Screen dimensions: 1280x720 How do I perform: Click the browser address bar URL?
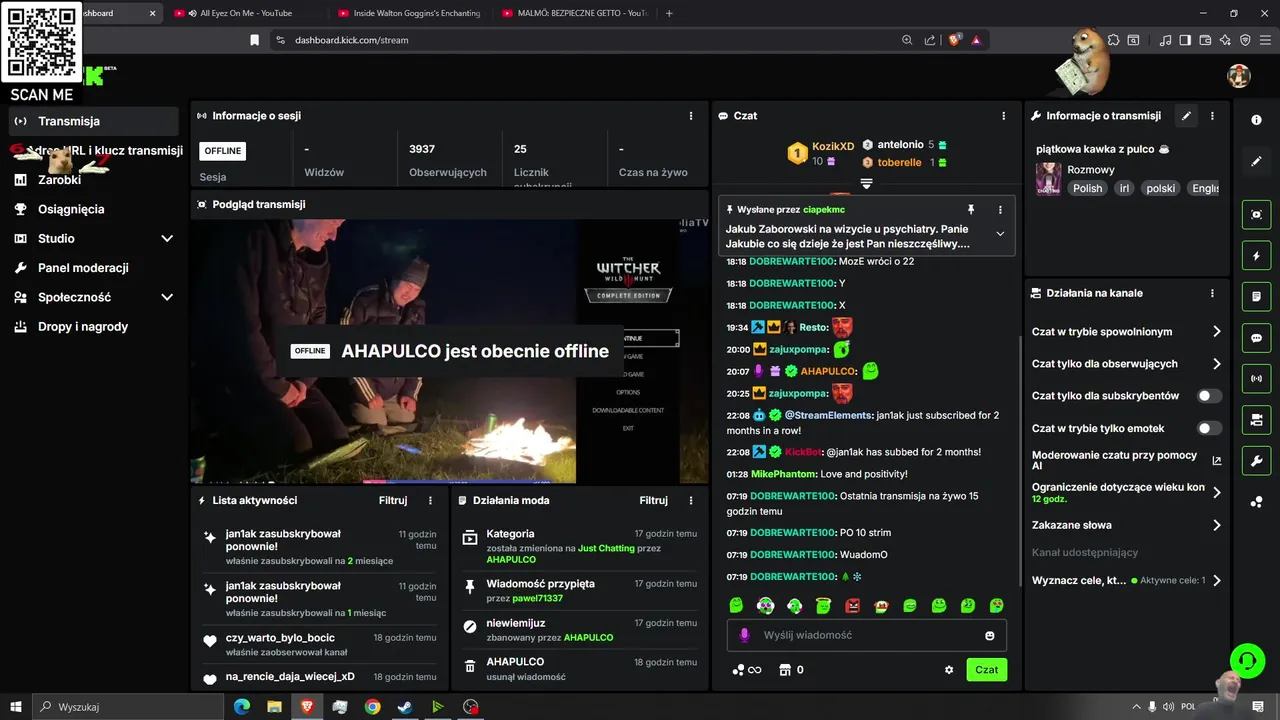[352, 40]
